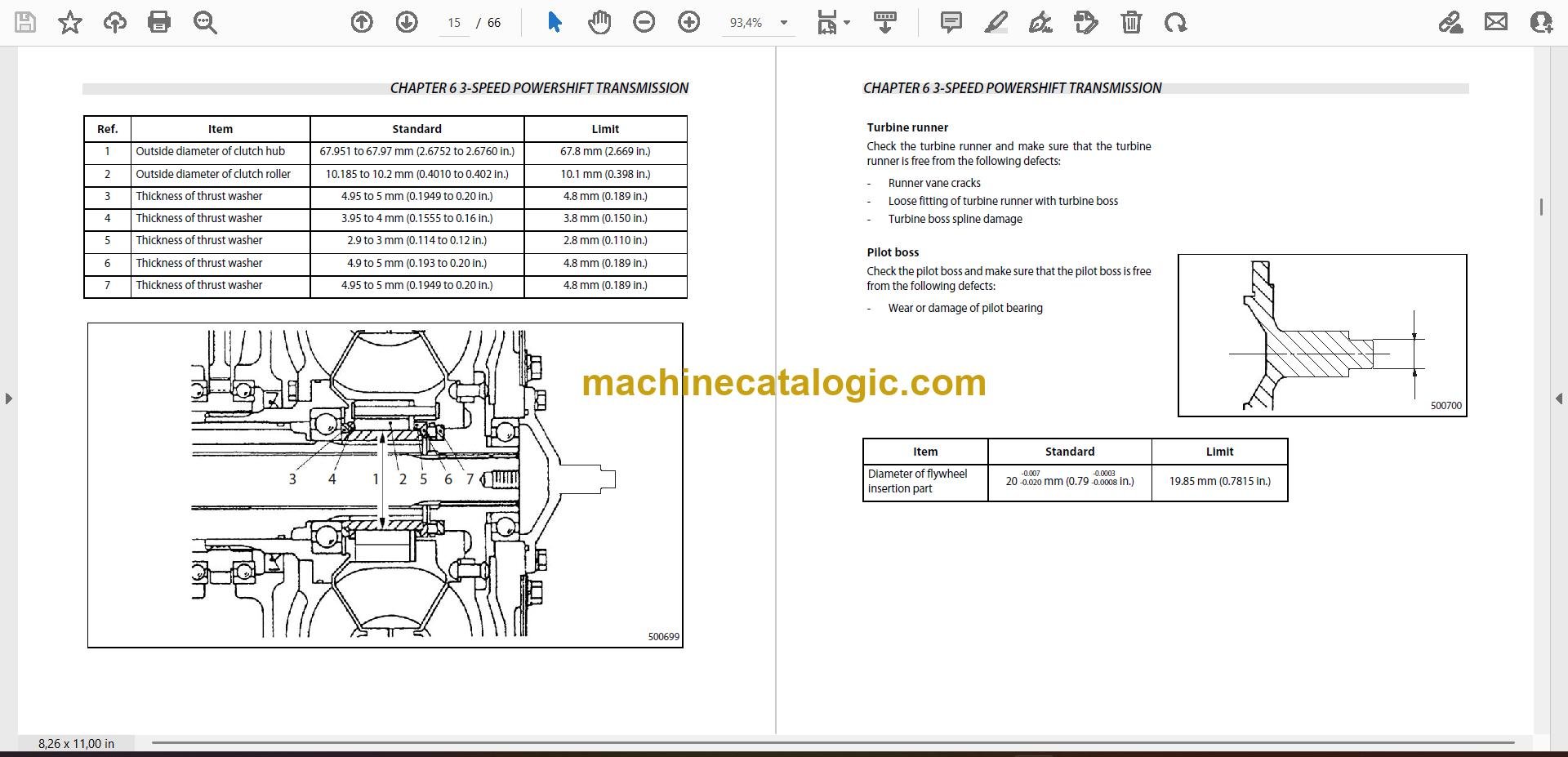Print the document
Viewport: 1568px width, 757px height.
[159, 22]
